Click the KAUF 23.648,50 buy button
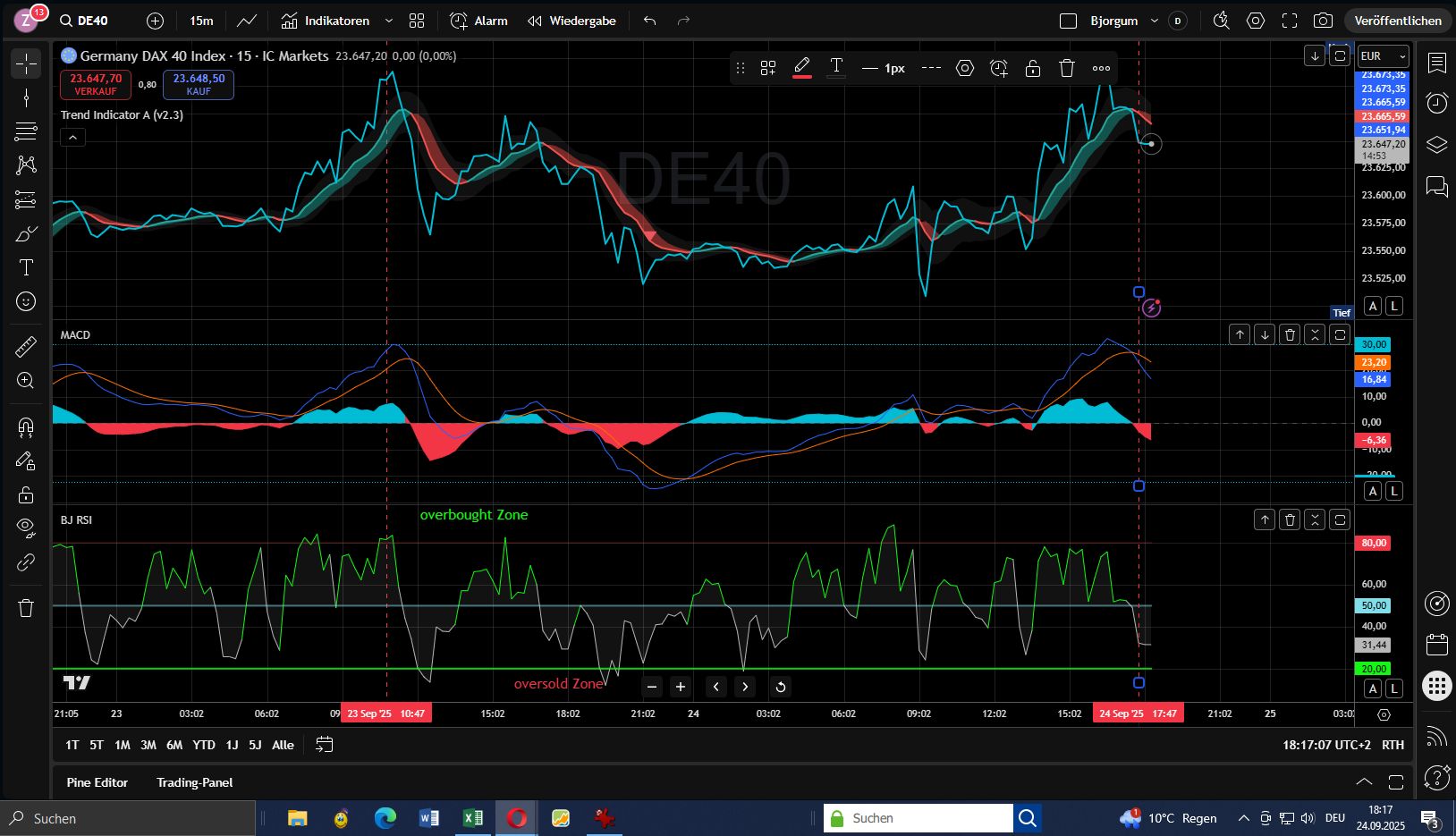1456x836 pixels. tap(198, 83)
